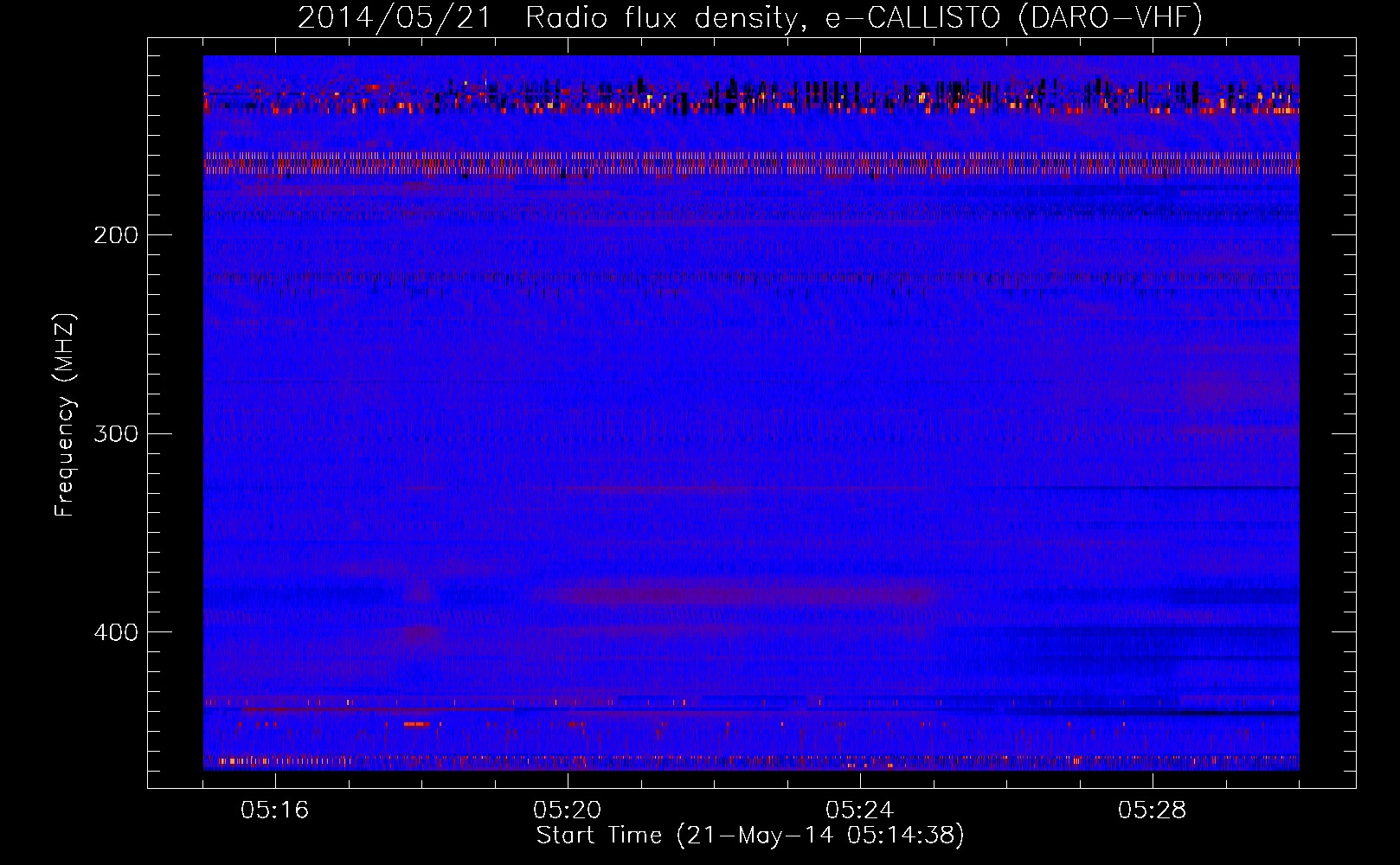Click the 05:24 time tick label
1400x865 pixels.
point(860,811)
